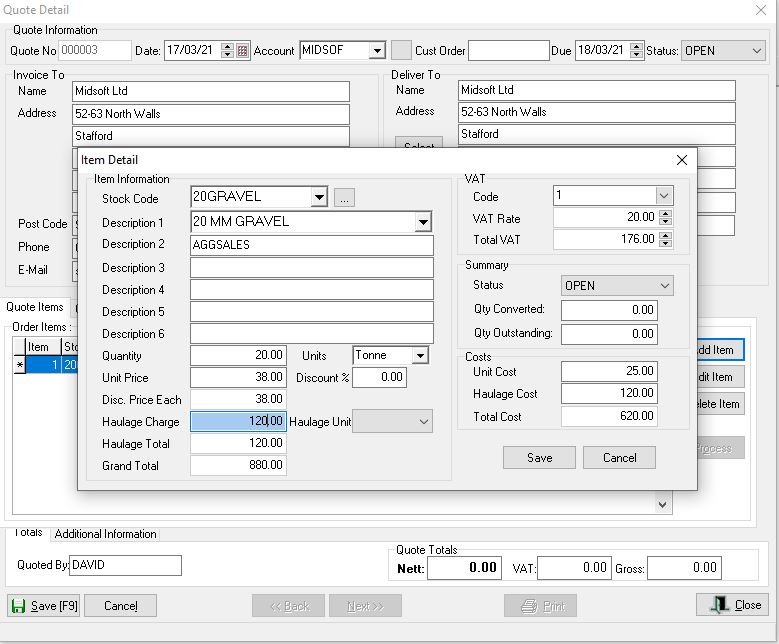Image resolution: width=779 pixels, height=644 pixels.
Task: Open the Haulage Unit dropdown
Action: 392,421
